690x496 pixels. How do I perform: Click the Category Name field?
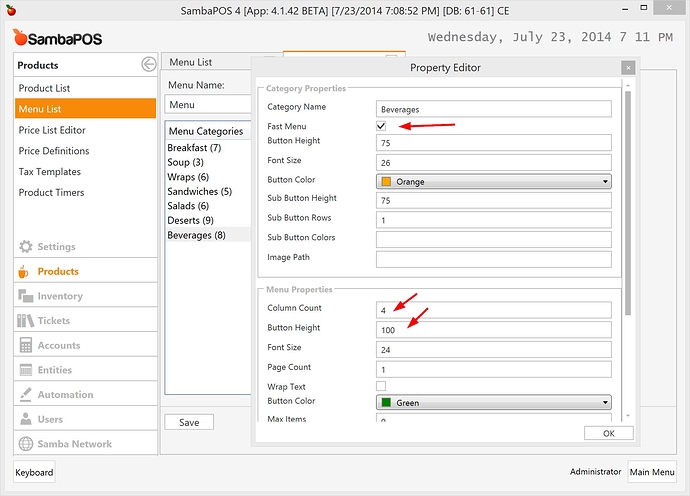tap(494, 109)
